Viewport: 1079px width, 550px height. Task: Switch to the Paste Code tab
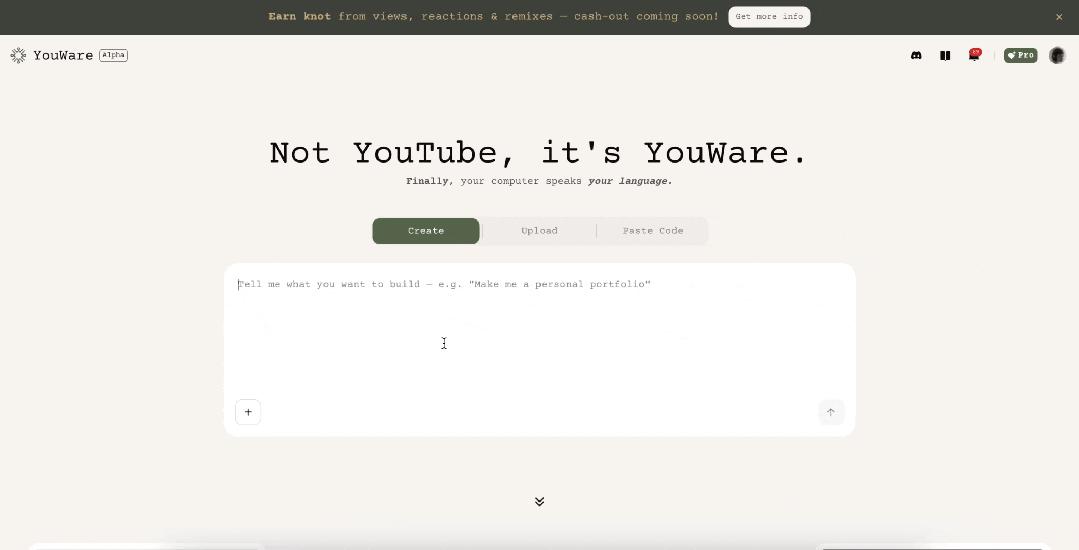click(653, 231)
